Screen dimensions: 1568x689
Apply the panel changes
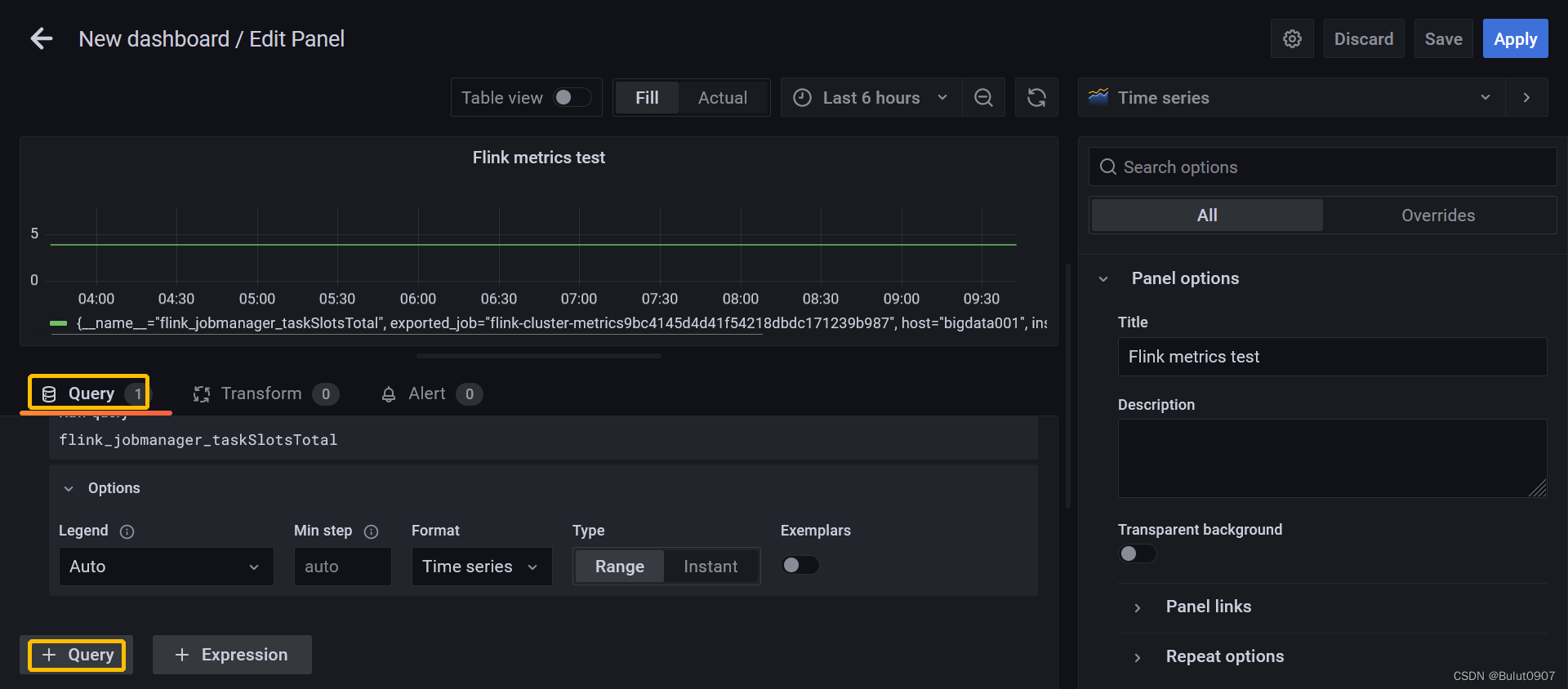(1515, 38)
